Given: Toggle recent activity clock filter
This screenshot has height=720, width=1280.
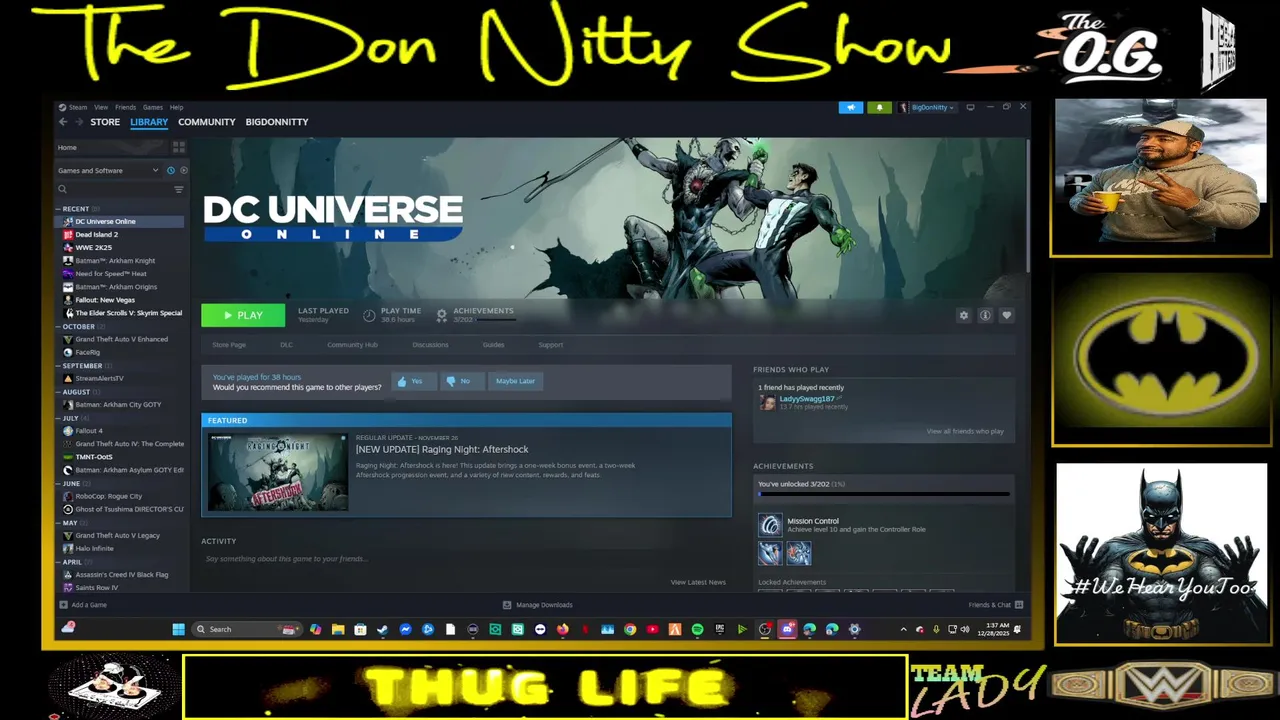Looking at the screenshot, I should point(171,170).
